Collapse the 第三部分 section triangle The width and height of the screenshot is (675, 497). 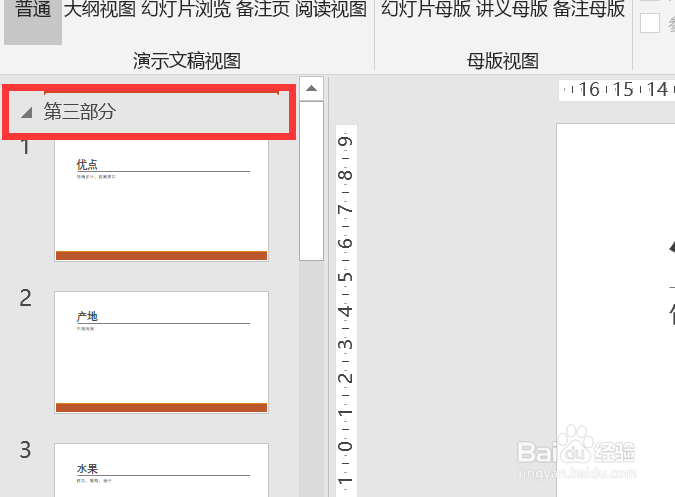click(27, 113)
